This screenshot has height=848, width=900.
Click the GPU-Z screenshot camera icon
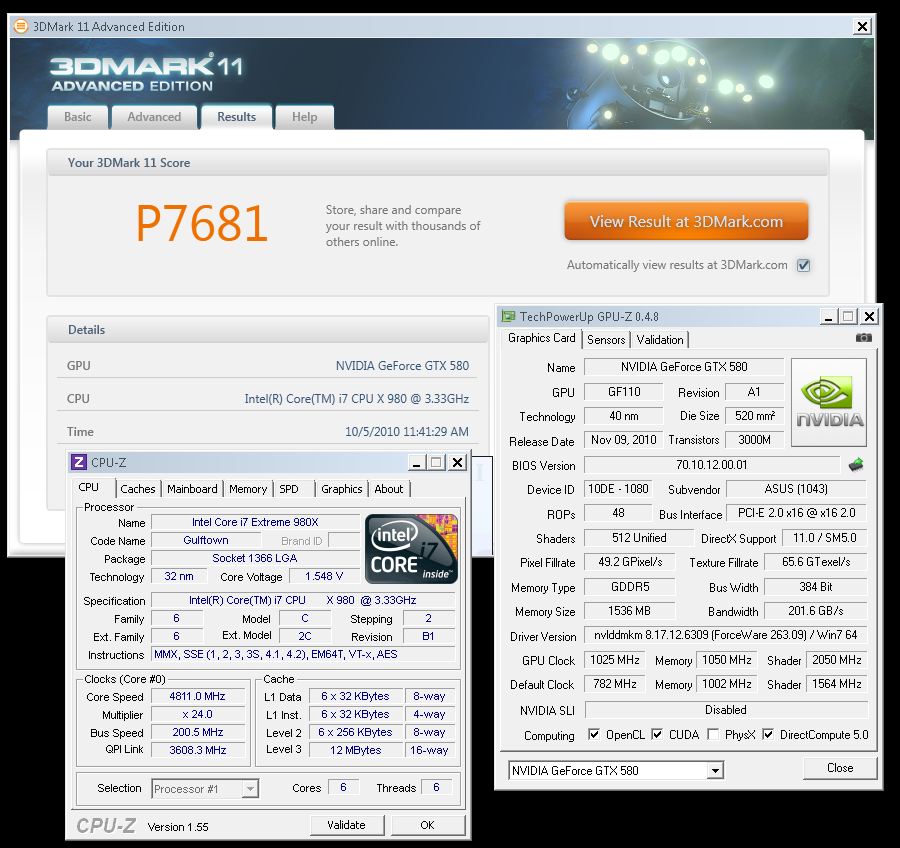pyautogui.click(x=864, y=338)
